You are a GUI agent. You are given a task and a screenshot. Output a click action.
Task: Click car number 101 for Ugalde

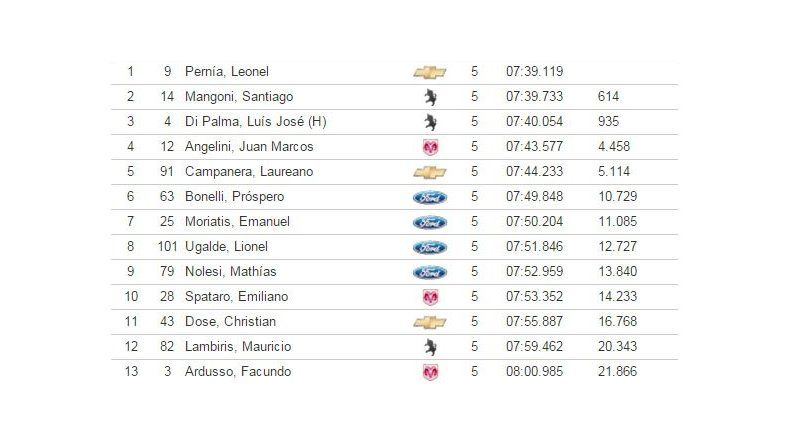(163, 247)
